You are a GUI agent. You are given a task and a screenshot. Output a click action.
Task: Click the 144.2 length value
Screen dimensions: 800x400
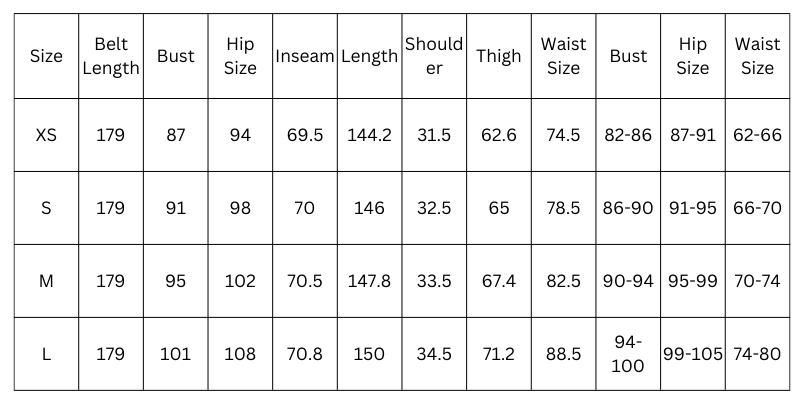pyautogui.click(x=369, y=135)
